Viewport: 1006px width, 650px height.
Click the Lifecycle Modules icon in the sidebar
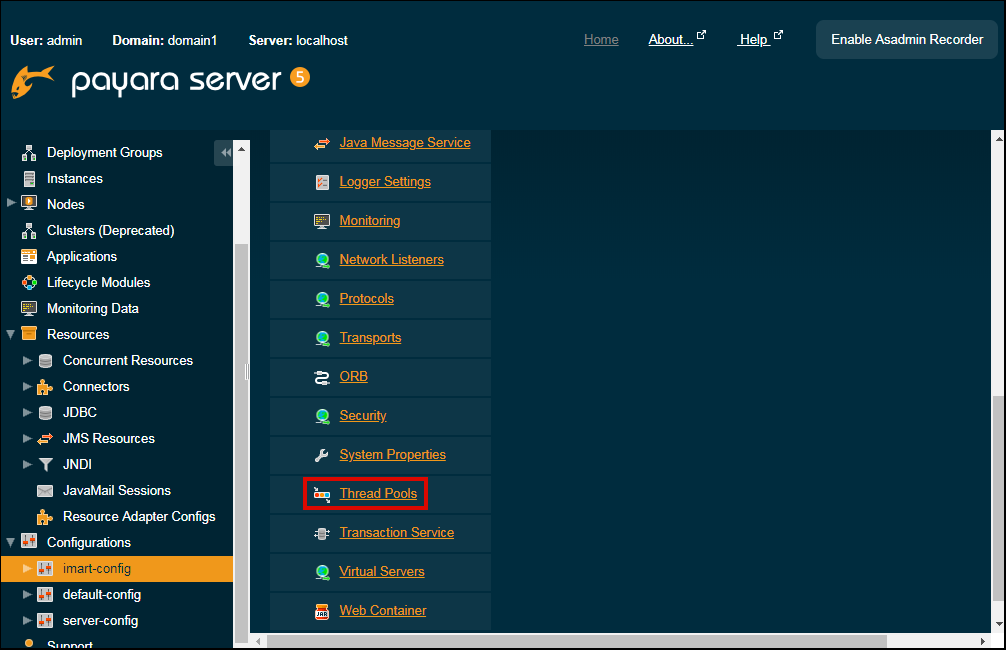click(x=29, y=283)
